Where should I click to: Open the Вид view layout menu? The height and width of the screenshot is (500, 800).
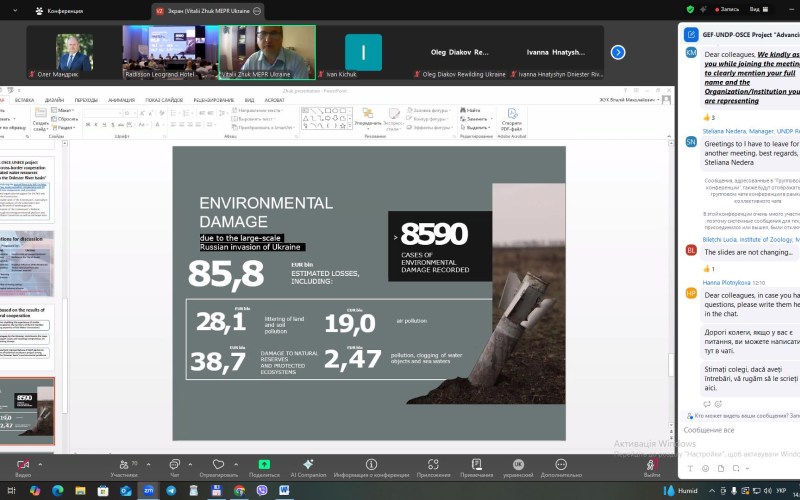[x=759, y=9]
